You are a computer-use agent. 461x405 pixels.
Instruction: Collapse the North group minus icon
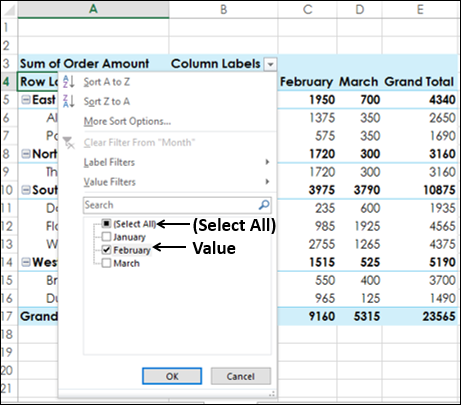coord(26,153)
